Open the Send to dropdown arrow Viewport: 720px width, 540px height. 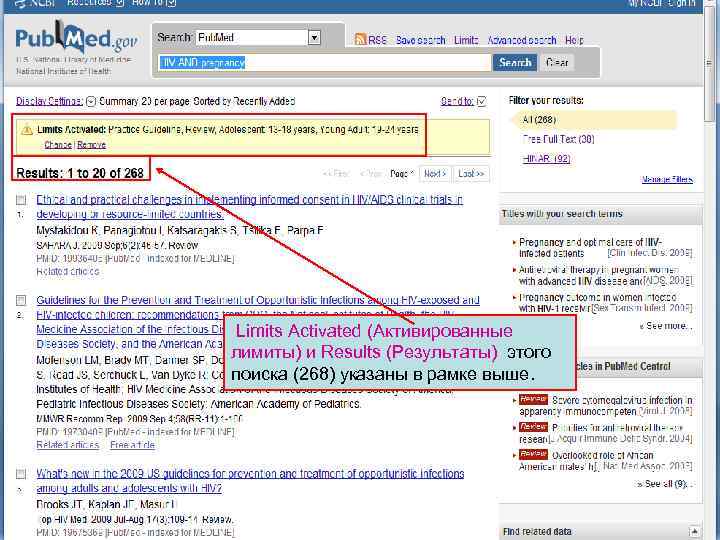click(481, 101)
